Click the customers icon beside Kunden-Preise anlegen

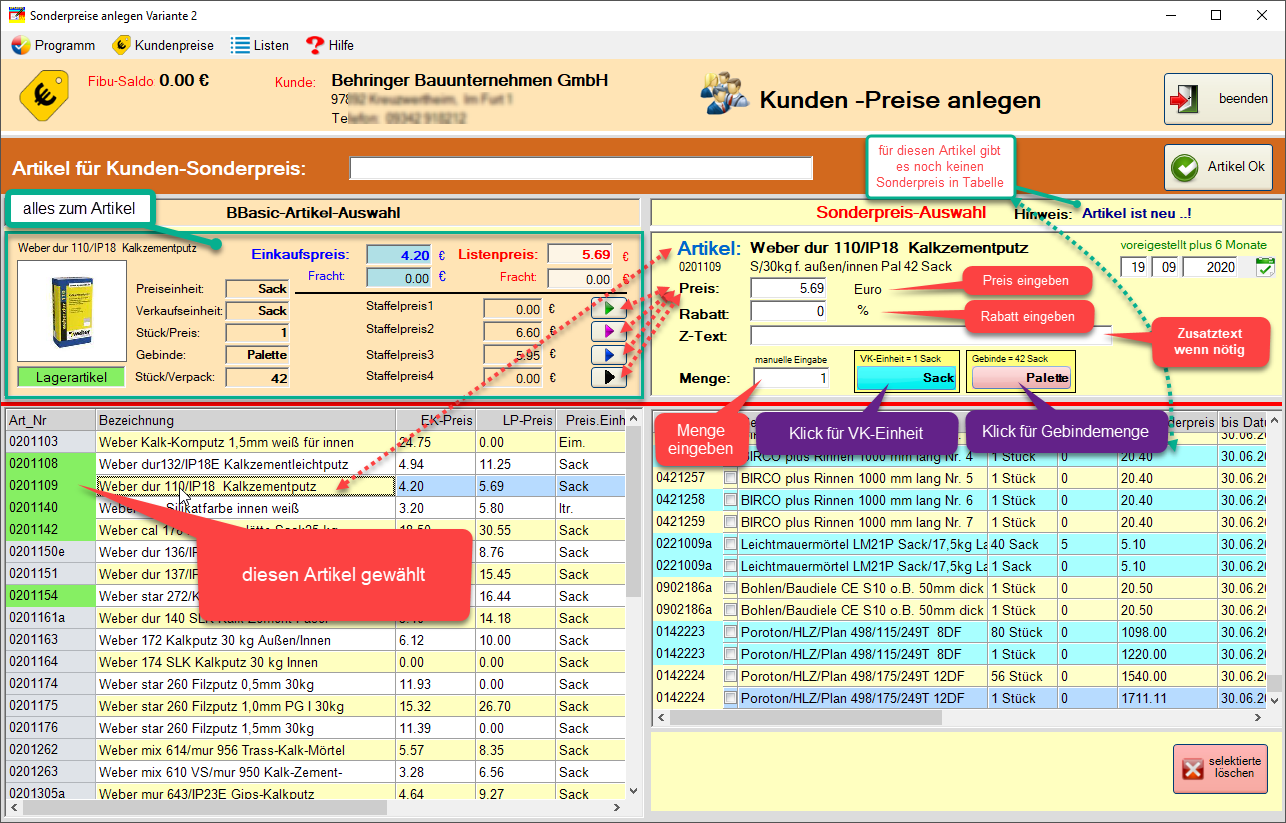(x=724, y=96)
